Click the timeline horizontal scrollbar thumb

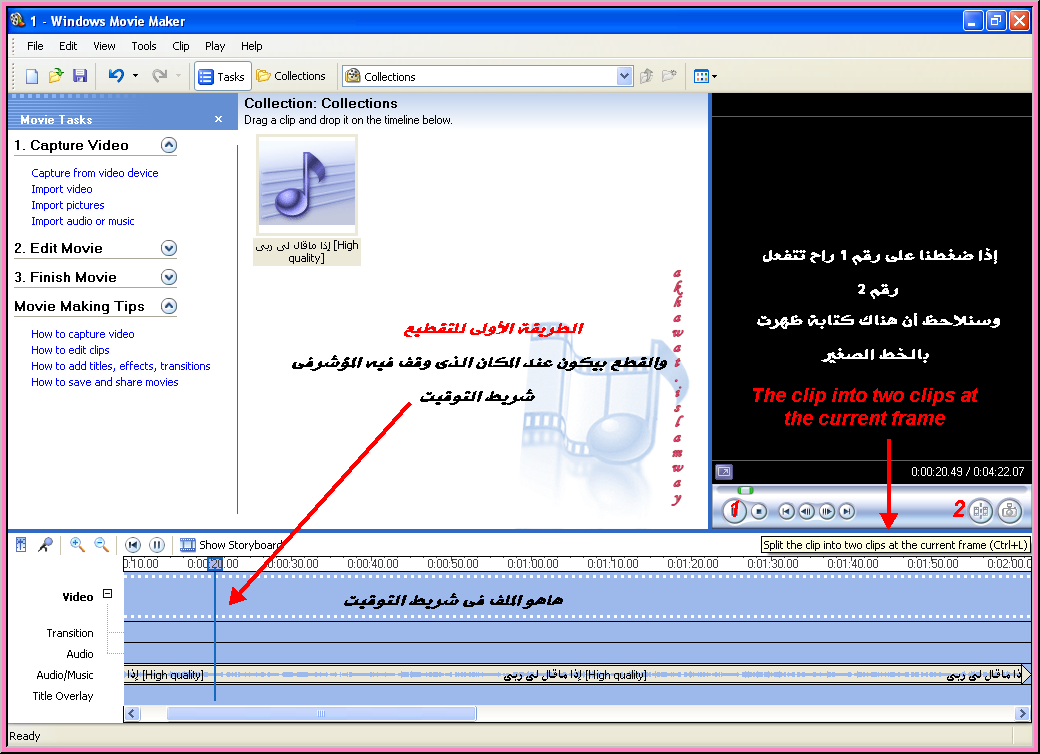coord(322,714)
